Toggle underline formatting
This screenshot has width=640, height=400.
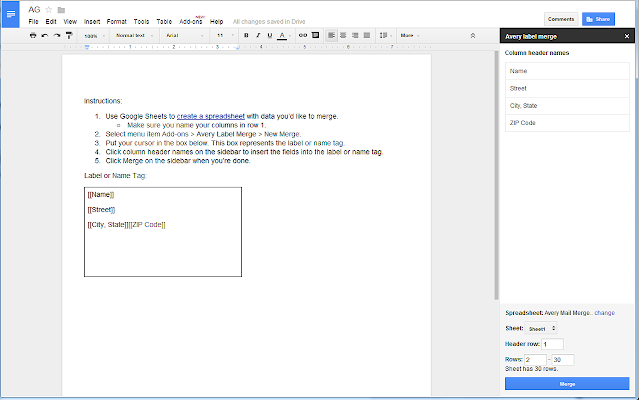click(270, 36)
